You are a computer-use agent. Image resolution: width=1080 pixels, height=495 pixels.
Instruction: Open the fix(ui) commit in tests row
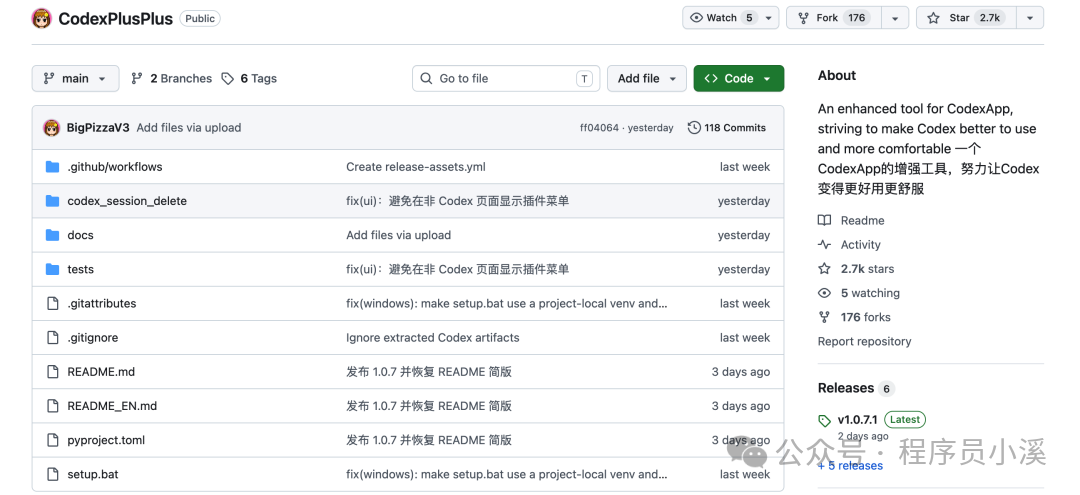pyautogui.click(x=457, y=269)
